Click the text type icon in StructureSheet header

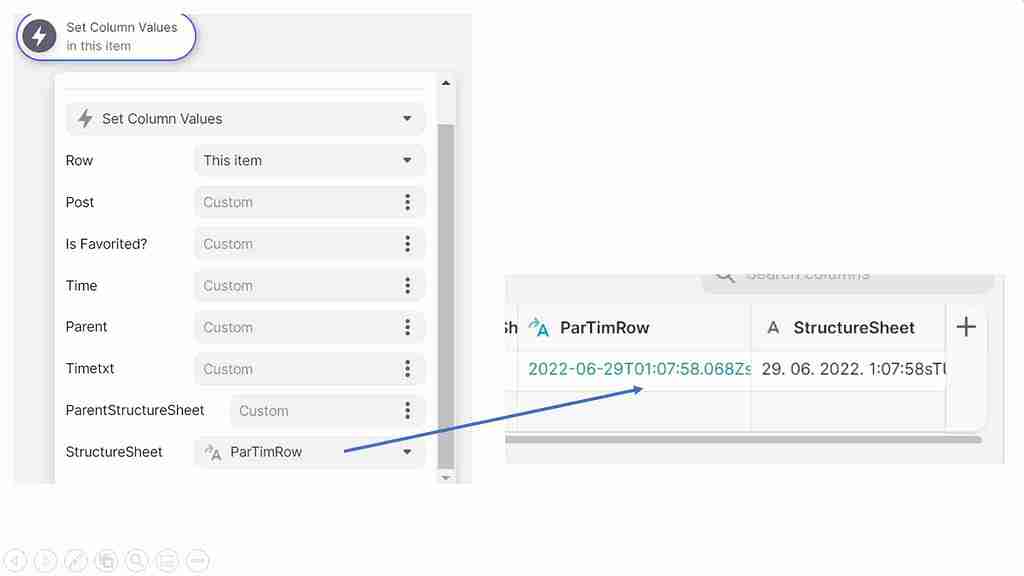(x=773, y=328)
